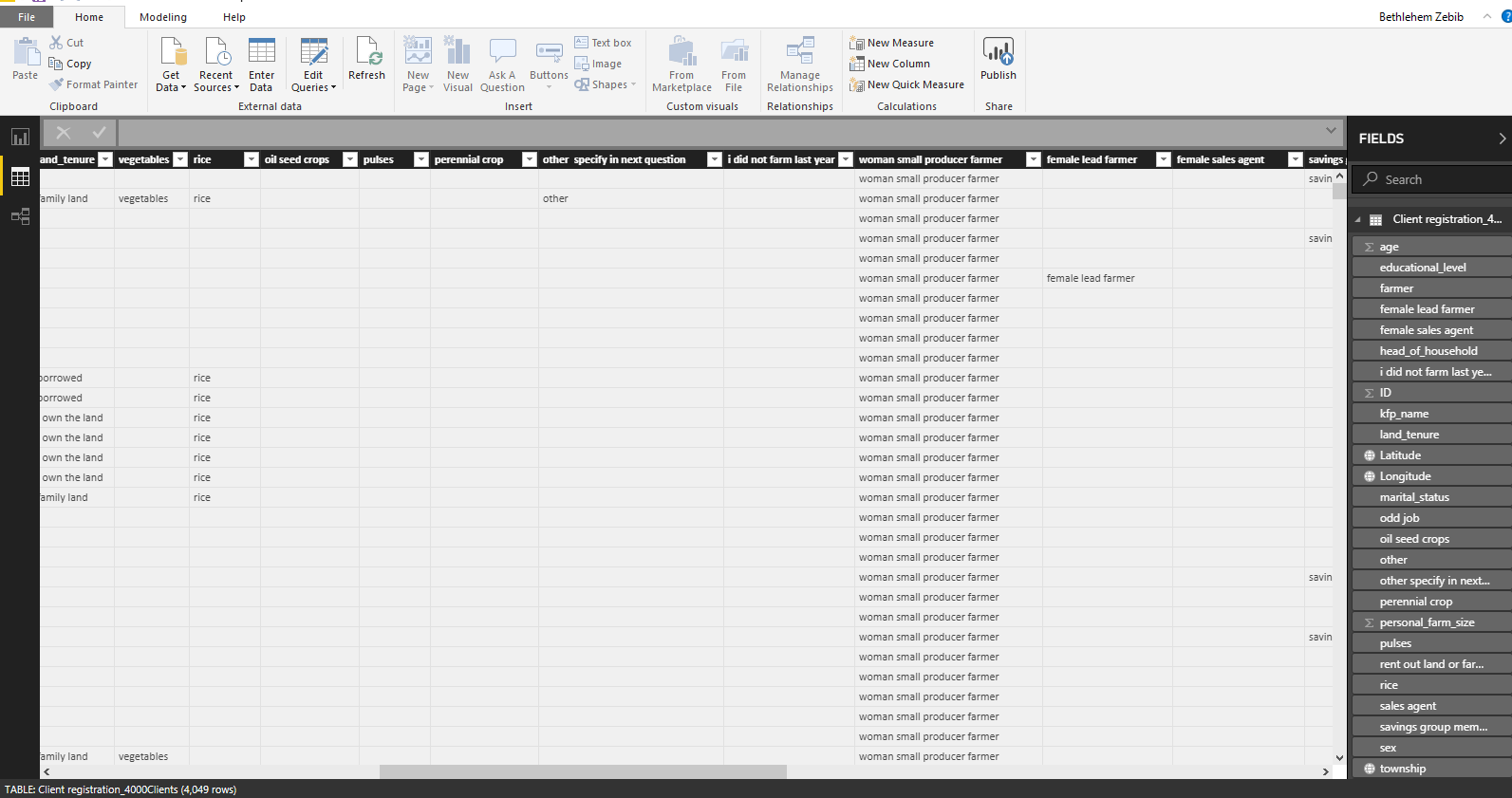The image size is (1512, 798).
Task: Switch to Report view in sidebar
Action: 20,137
